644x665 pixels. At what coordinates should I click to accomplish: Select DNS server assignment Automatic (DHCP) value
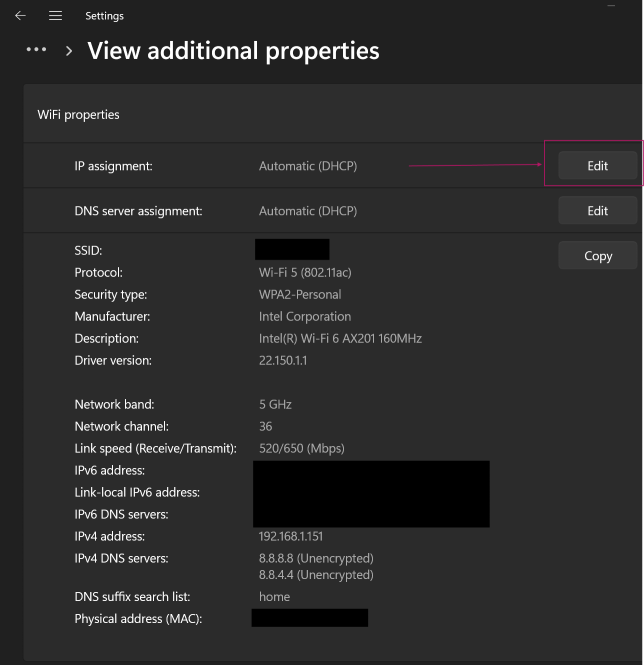tap(308, 211)
